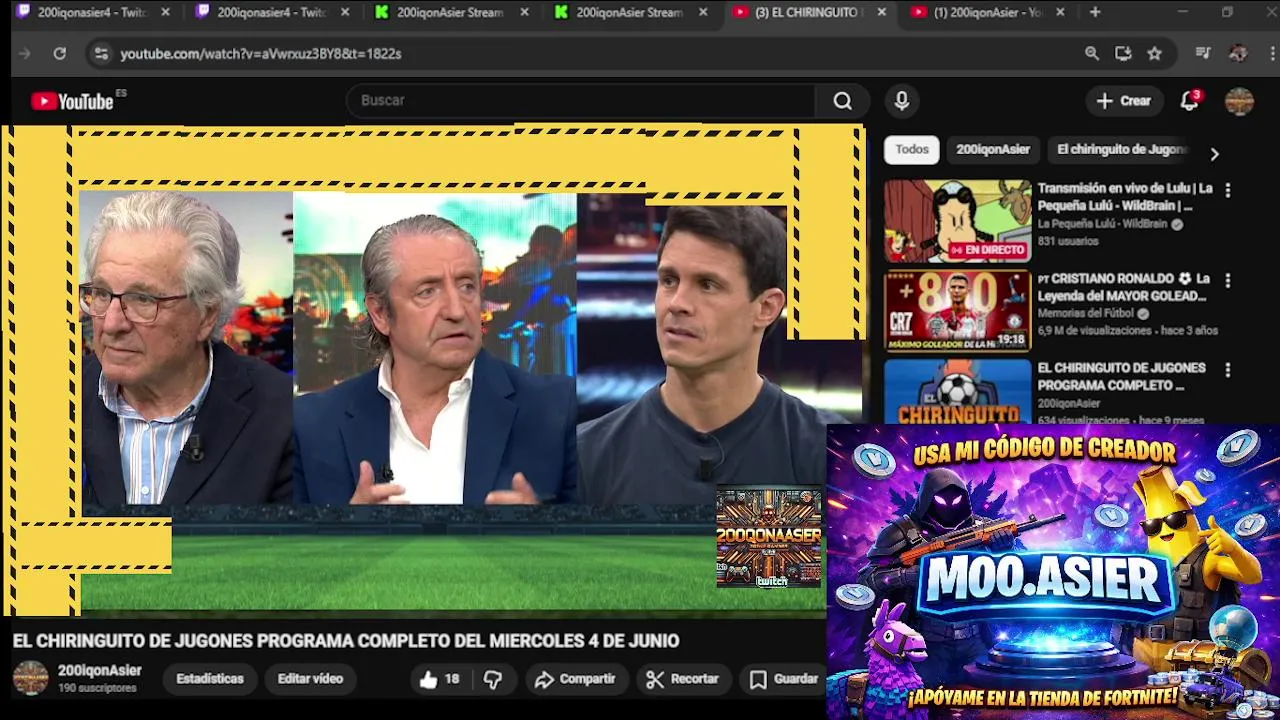Viewport: 1280px width, 720px height.
Task: Open site information icon beside the URL
Action: pos(100,53)
